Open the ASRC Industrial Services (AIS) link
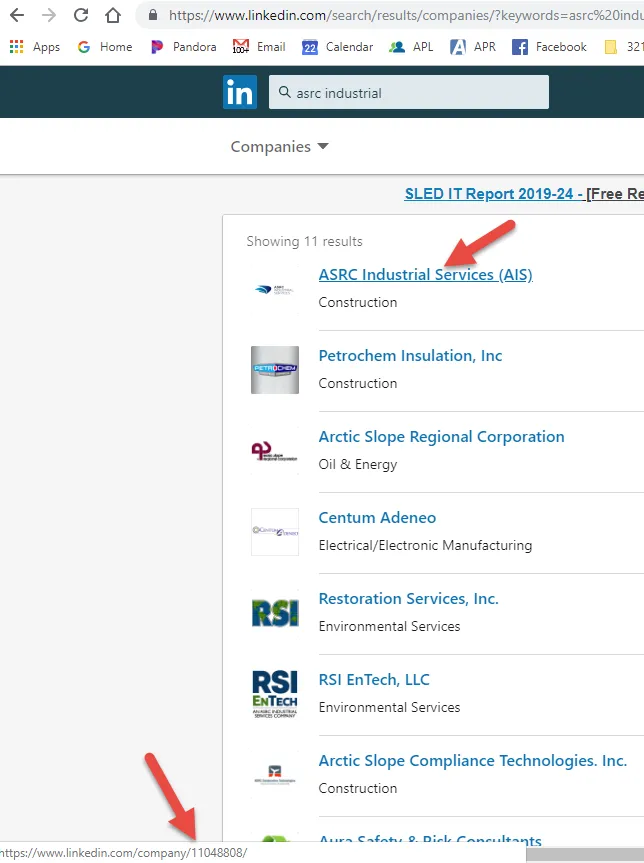Image resolution: width=644 pixels, height=863 pixels. click(x=425, y=274)
